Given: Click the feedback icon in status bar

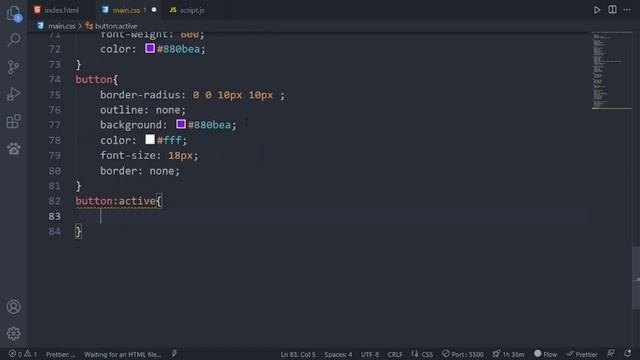Looking at the screenshot, I should click(x=611, y=353).
